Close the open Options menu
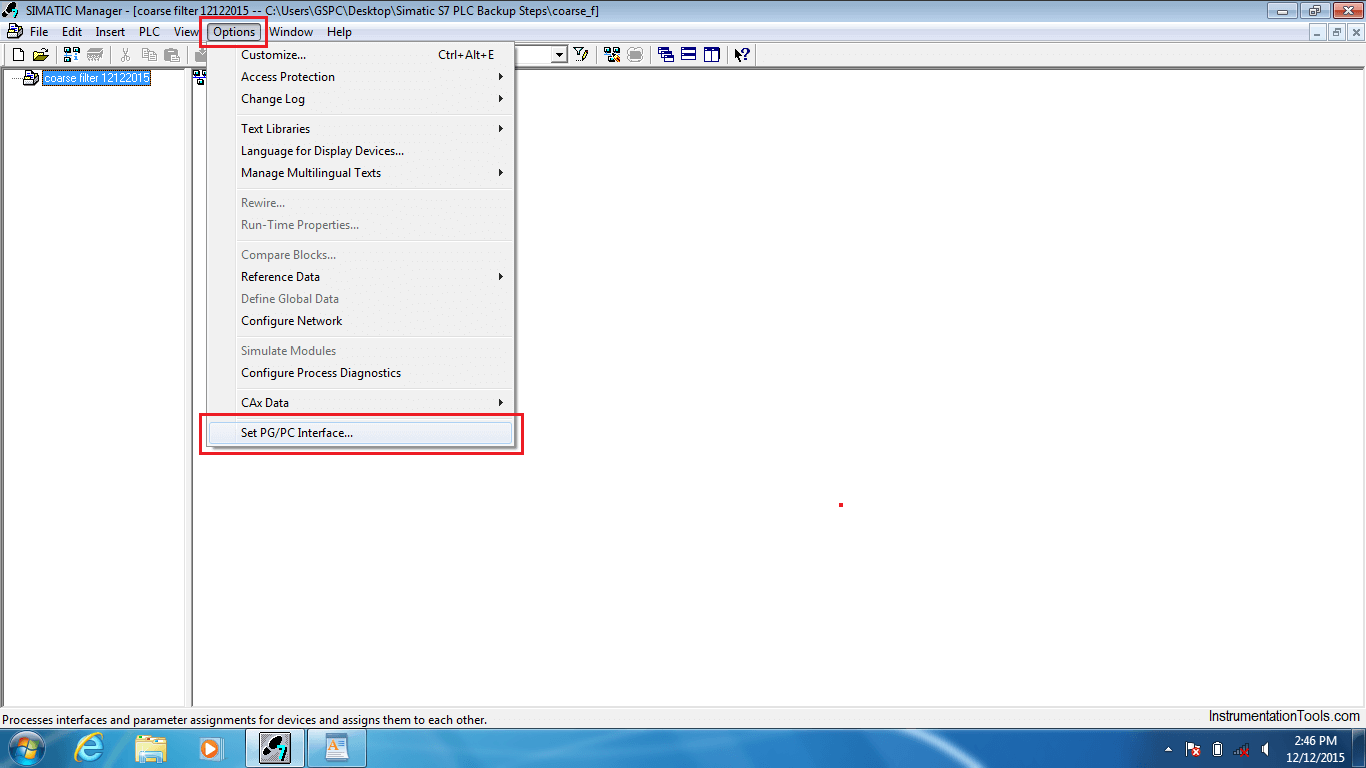 (234, 32)
